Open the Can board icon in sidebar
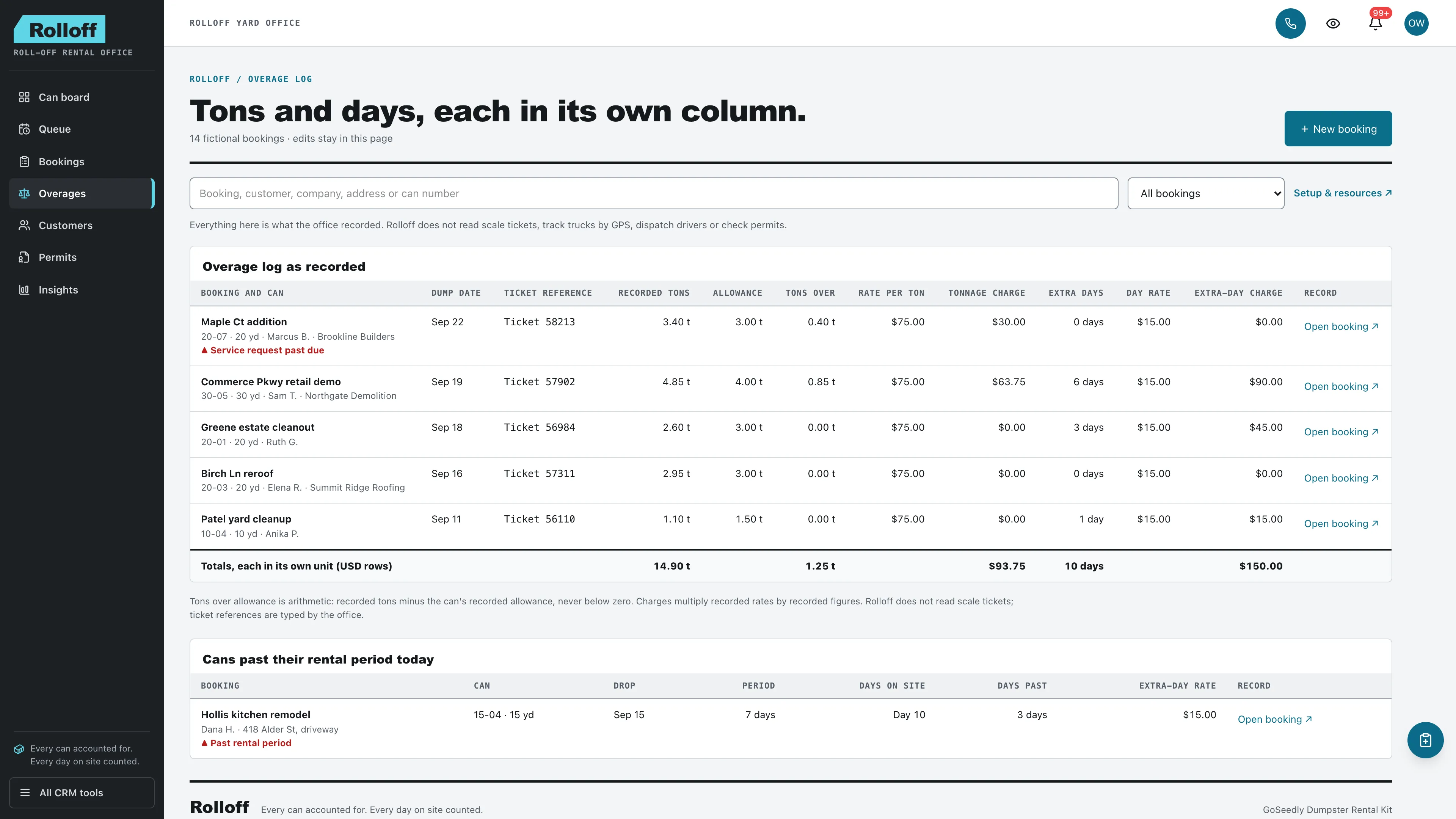The image size is (1456, 819). (x=24, y=97)
